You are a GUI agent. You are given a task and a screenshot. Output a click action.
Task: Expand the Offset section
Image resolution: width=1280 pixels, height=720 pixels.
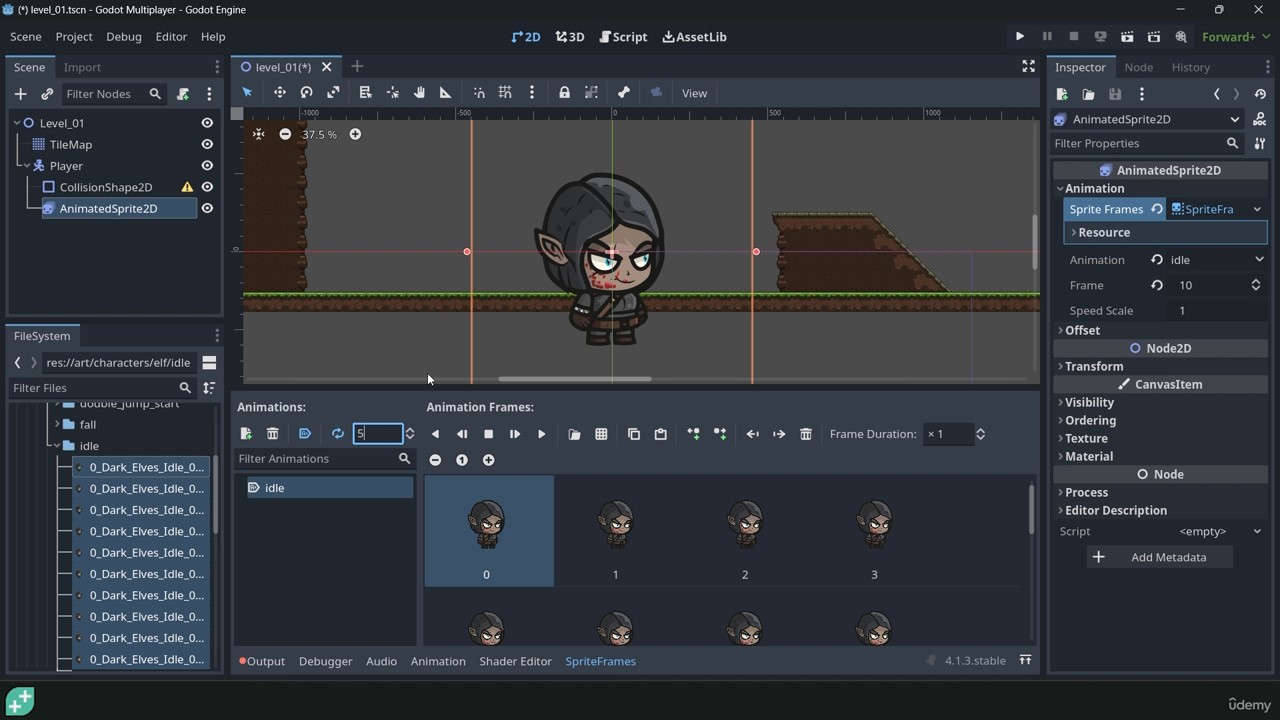pyautogui.click(x=1081, y=330)
